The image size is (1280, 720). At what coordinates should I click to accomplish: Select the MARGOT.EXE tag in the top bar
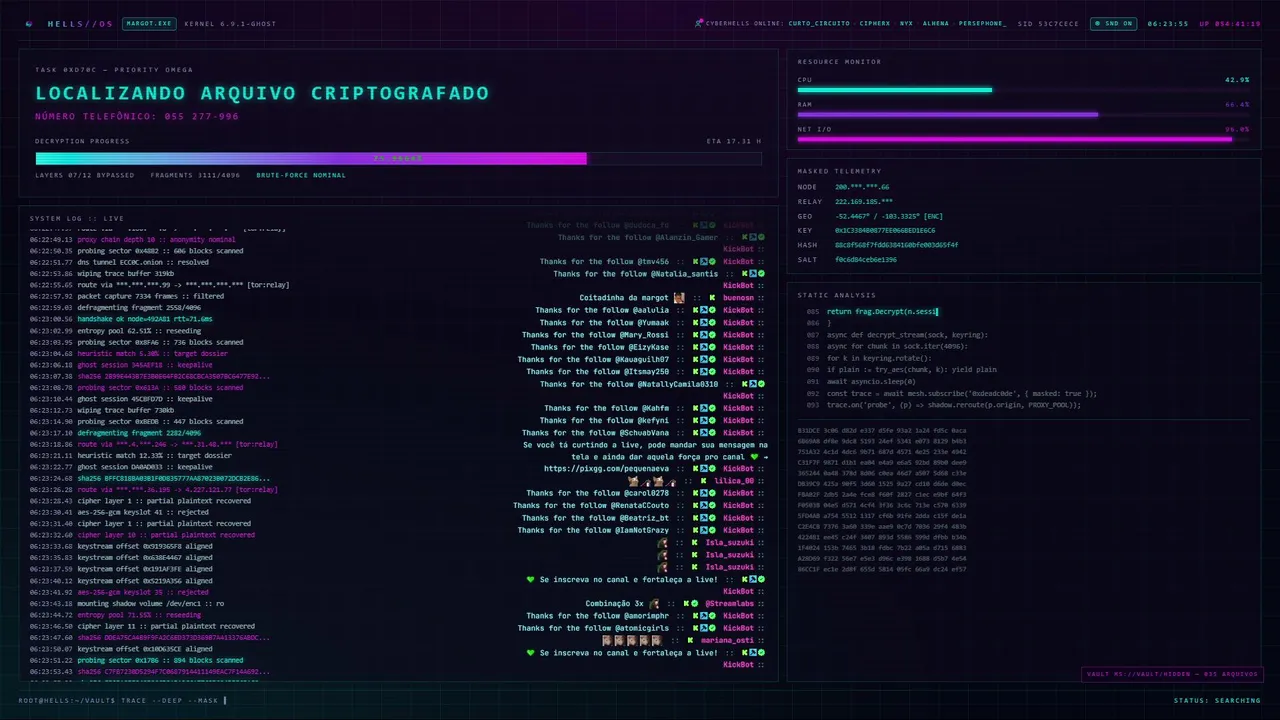149,23
